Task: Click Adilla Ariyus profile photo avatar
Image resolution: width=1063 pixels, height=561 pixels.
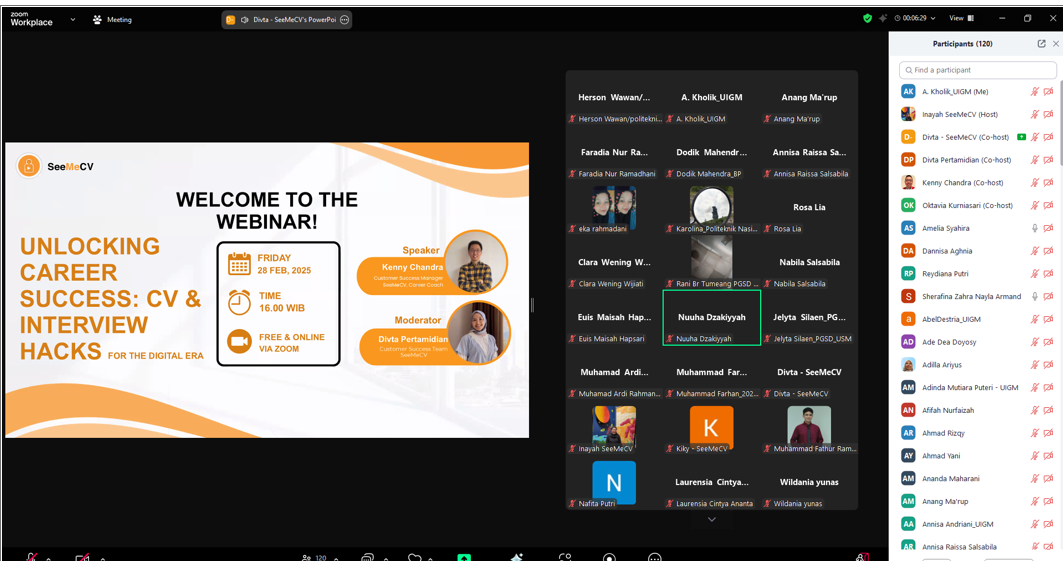Action: point(908,365)
